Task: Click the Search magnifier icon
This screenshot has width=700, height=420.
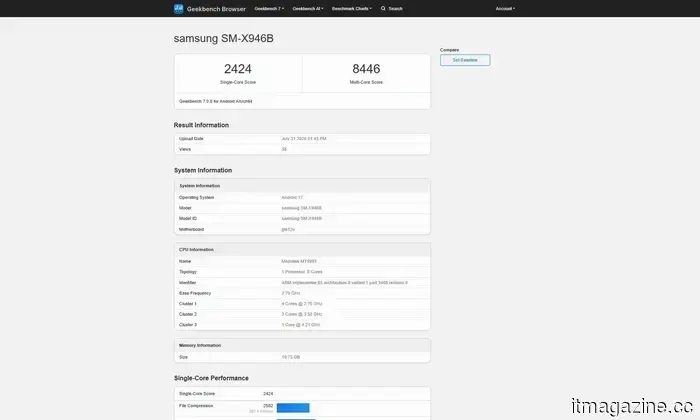Action: (x=383, y=8)
